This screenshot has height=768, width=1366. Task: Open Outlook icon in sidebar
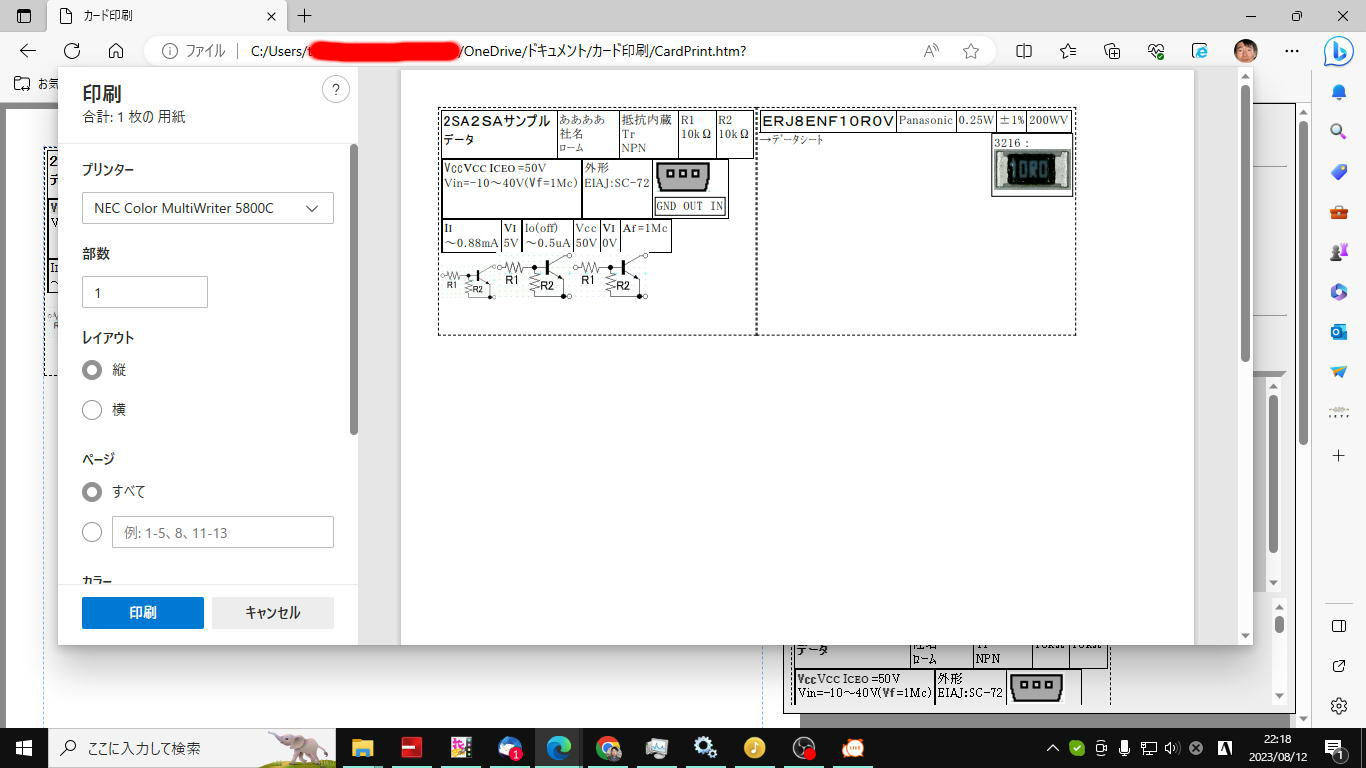1339,332
